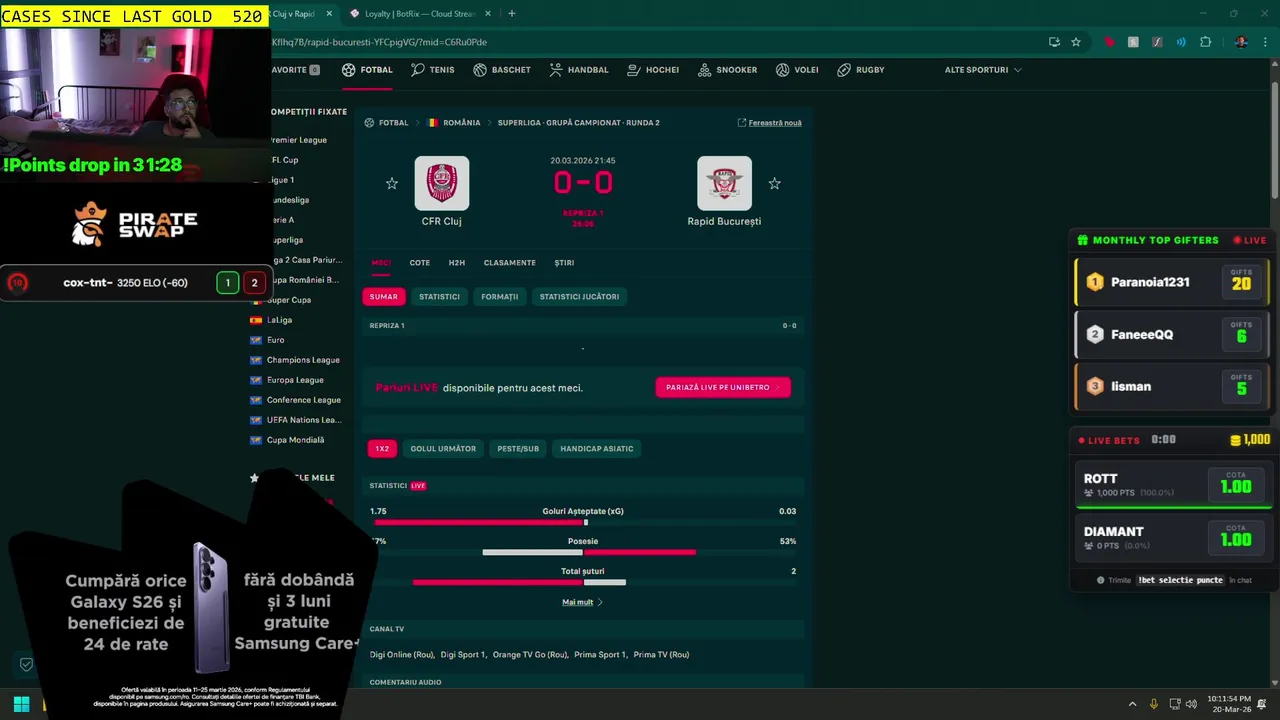The image size is (1280, 720).
Task: Open Conference League in sidebar
Action: [304, 400]
